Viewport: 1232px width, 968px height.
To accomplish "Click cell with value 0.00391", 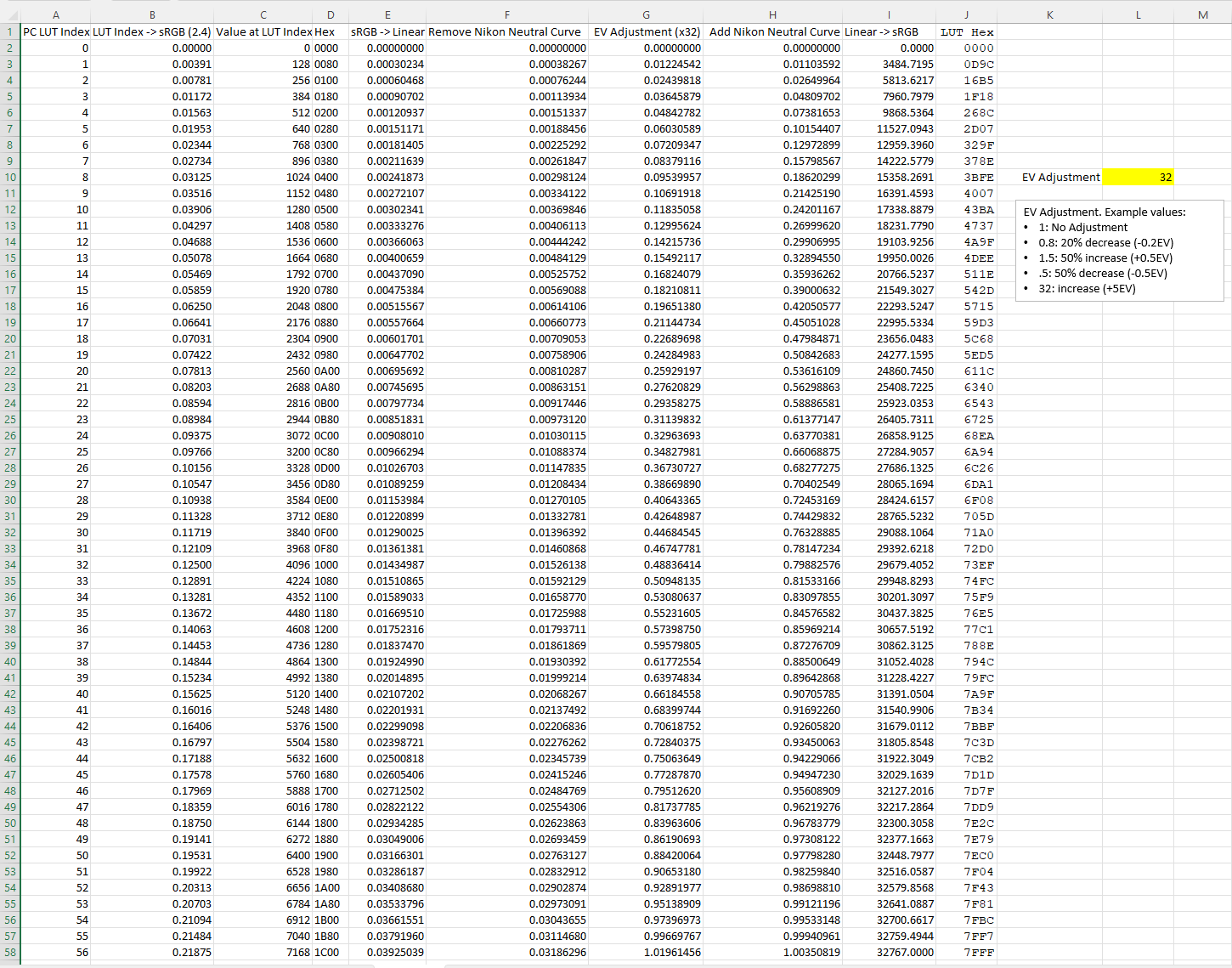I will (152, 64).
